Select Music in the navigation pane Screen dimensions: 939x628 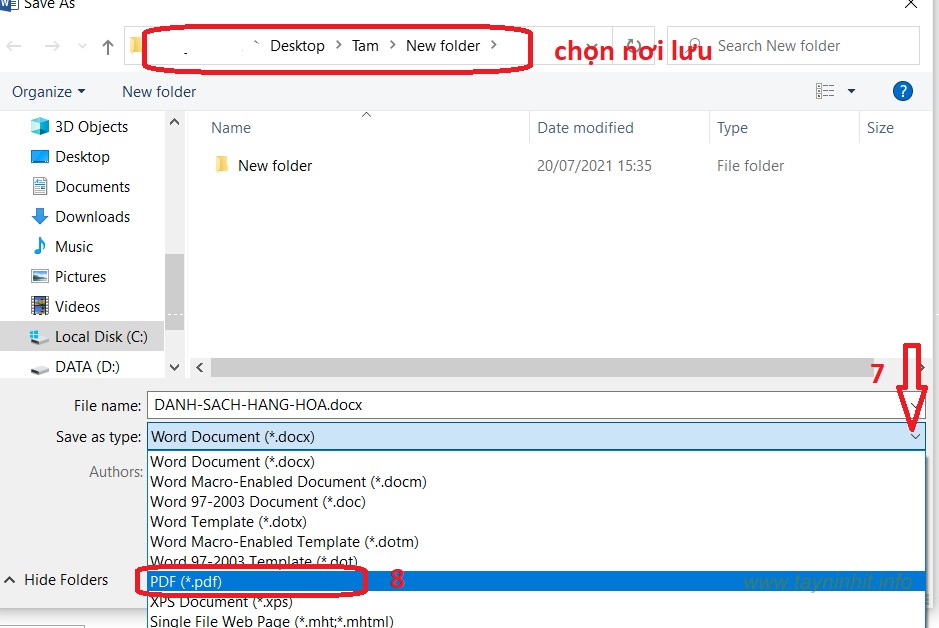tap(74, 247)
